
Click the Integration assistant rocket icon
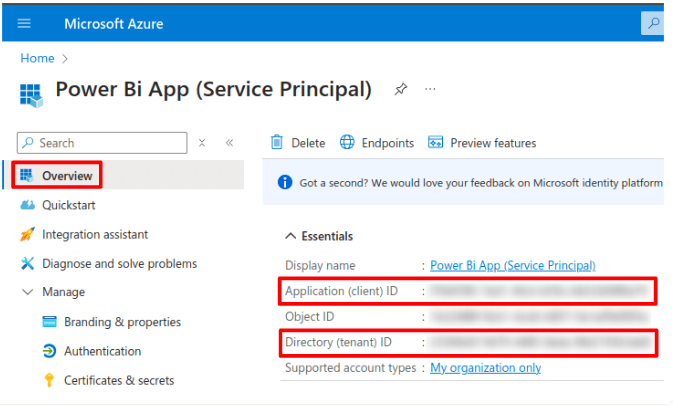click(27, 234)
